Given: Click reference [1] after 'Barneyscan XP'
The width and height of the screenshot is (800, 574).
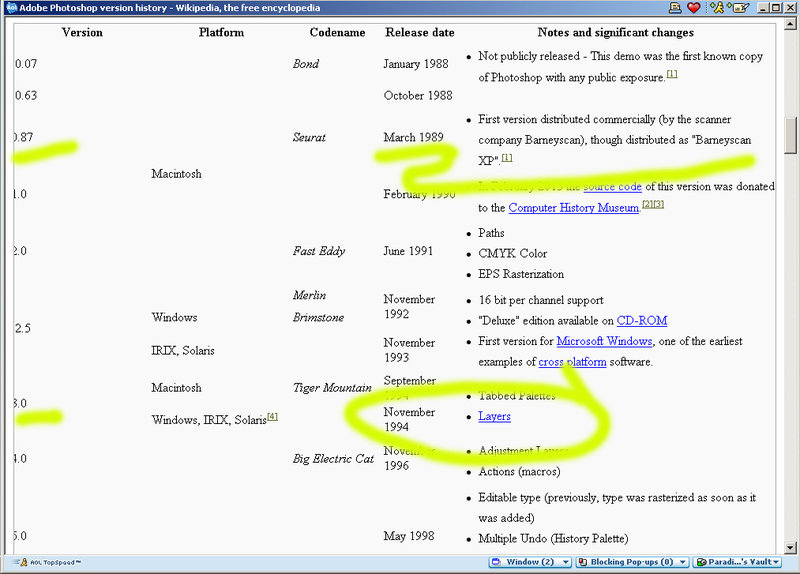Looking at the screenshot, I should pos(507,158).
